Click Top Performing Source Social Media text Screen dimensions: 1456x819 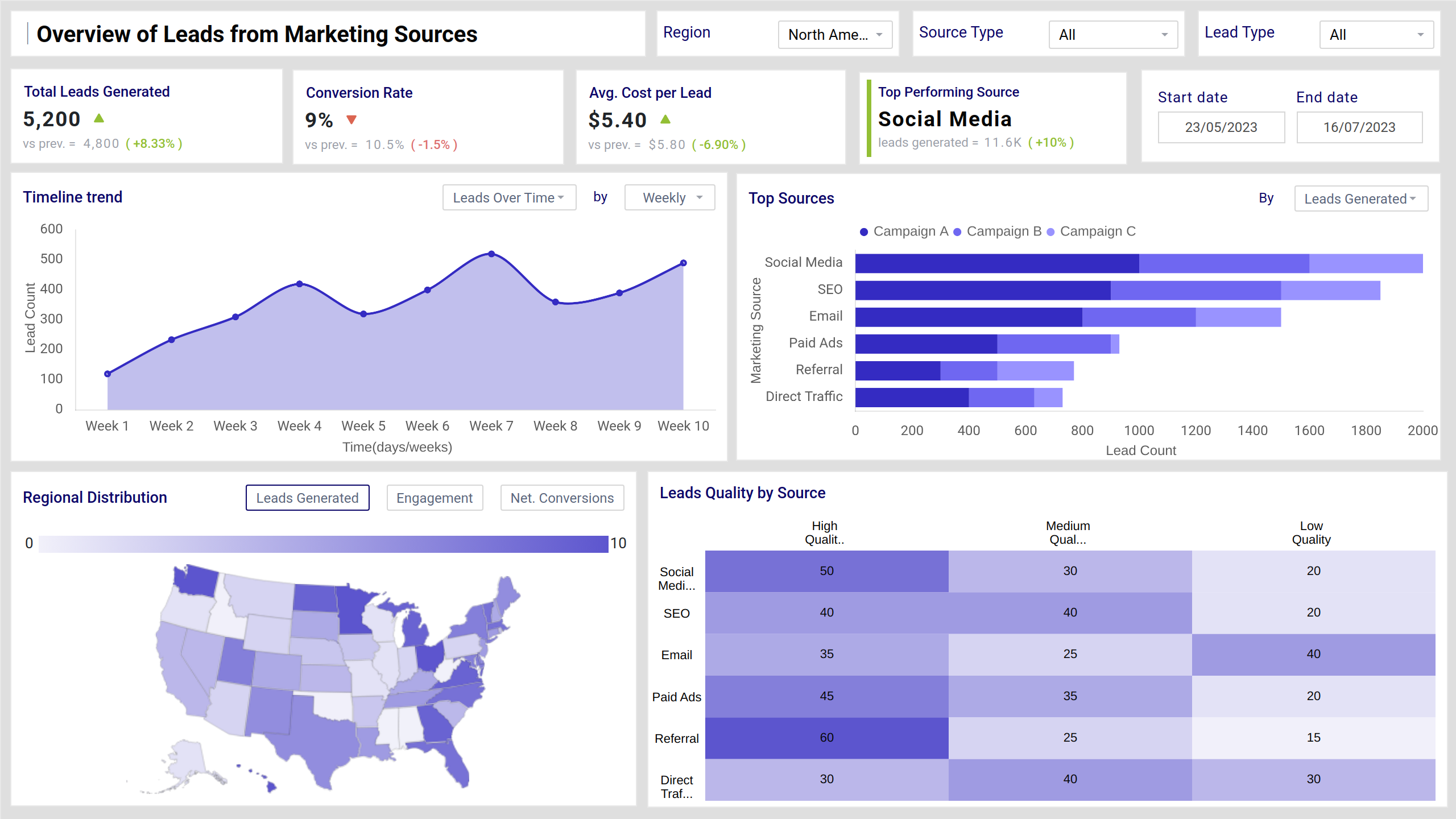[945, 119]
